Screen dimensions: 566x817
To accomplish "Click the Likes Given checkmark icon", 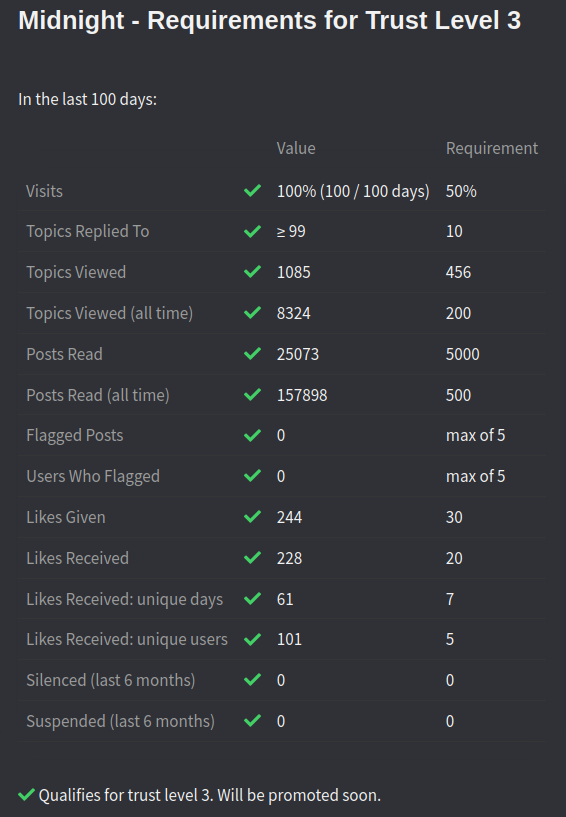I will 252,517.
